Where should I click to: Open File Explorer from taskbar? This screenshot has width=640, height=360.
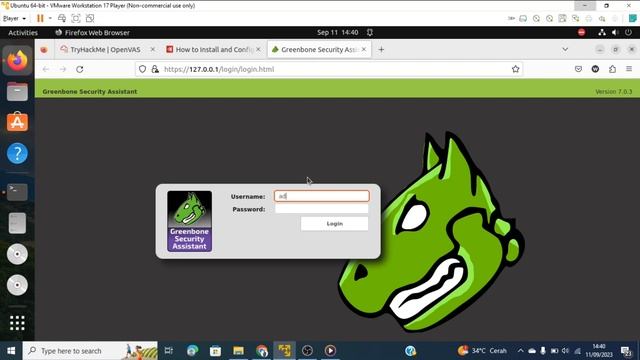tap(238, 351)
